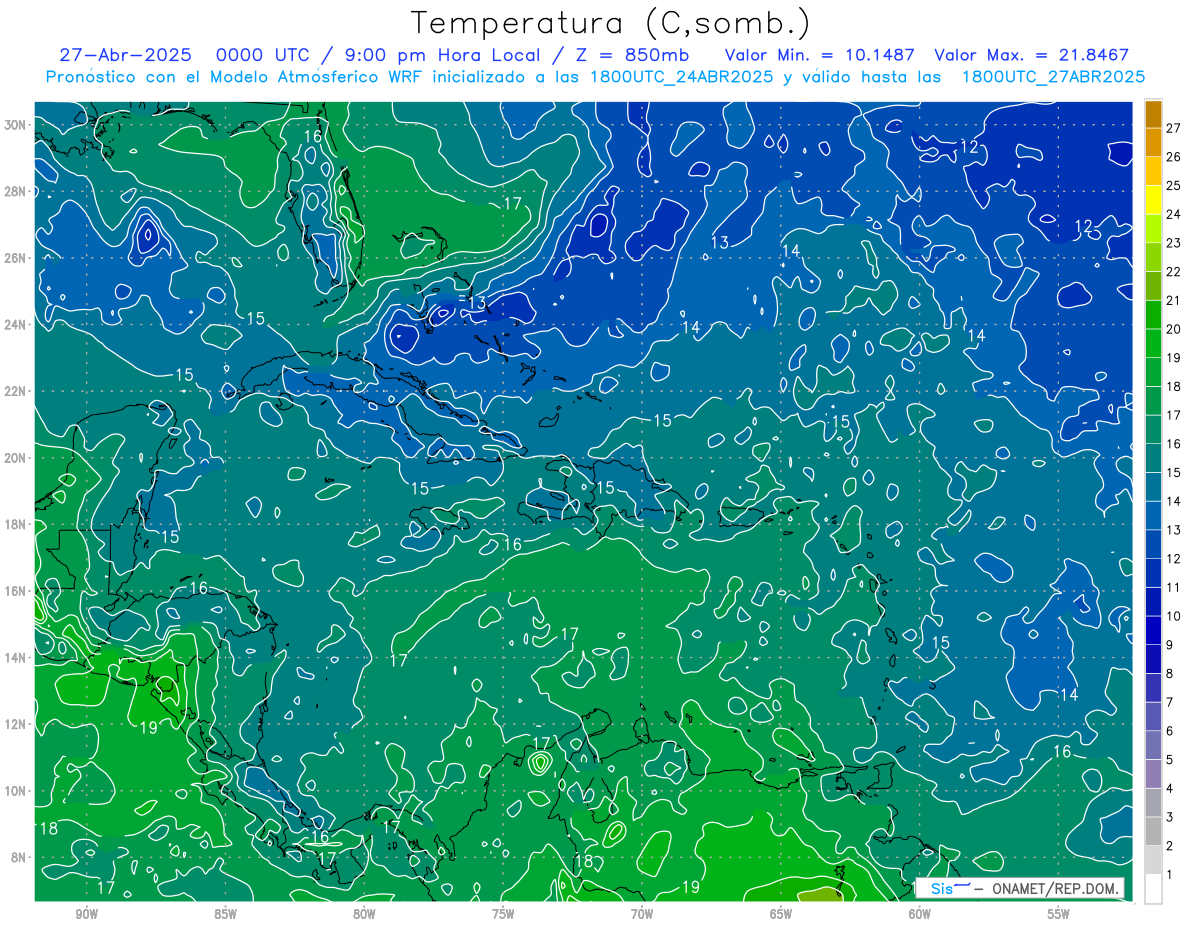
Task: Click color scale tick label "20"
Action: pos(1174,329)
